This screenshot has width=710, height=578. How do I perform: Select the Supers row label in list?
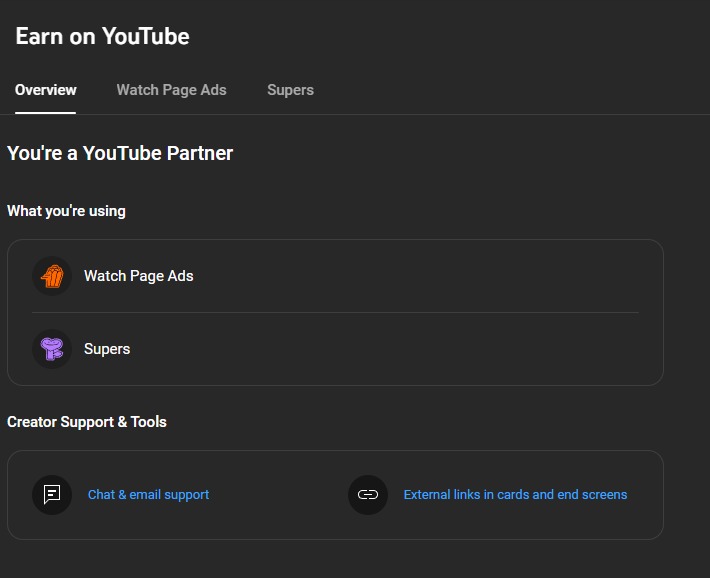(x=107, y=349)
